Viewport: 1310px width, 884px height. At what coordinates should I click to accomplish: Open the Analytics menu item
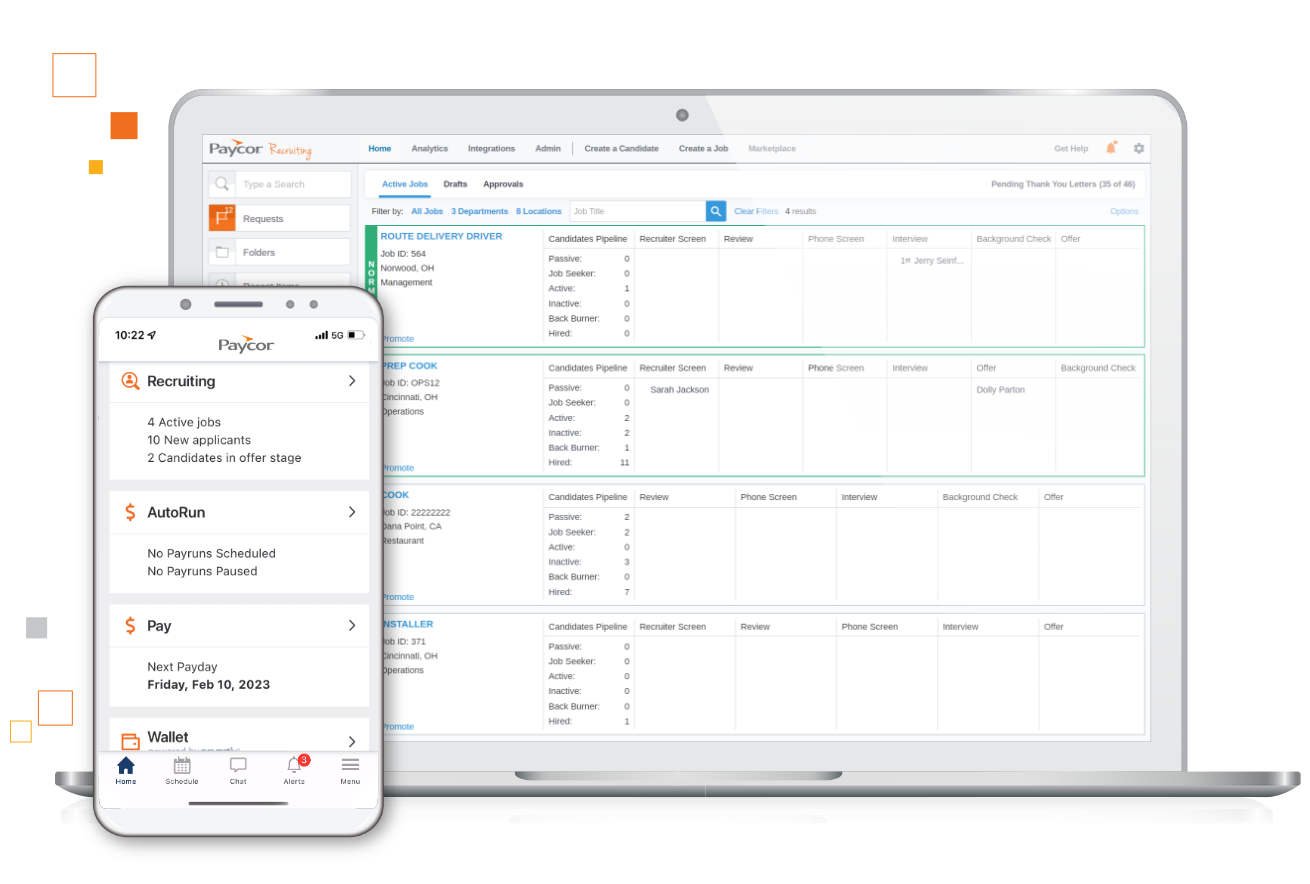(429, 148)
